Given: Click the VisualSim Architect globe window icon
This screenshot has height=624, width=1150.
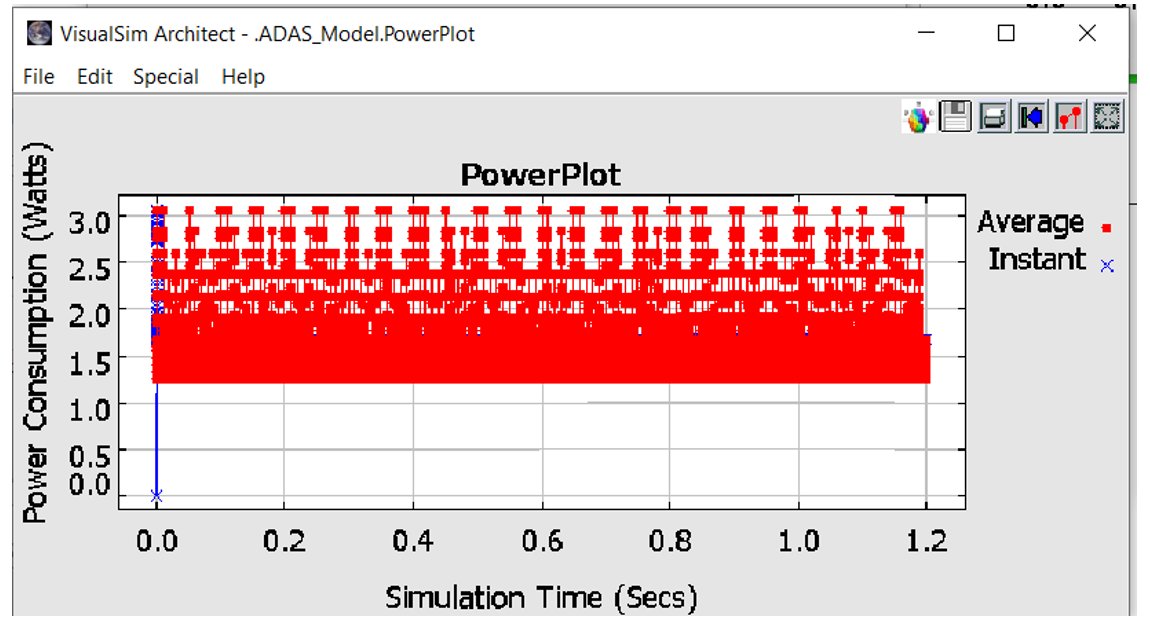Looking at the screenshot, I should tap(40, 34).
